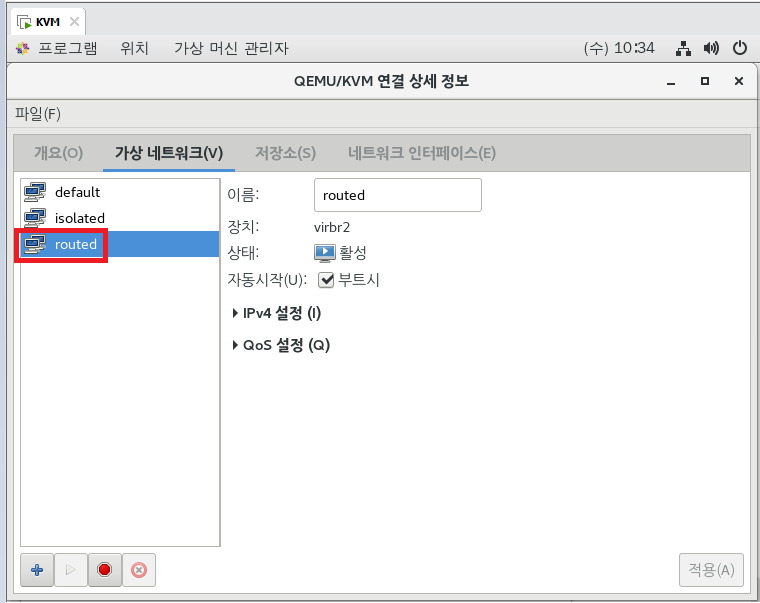The height and width of the screenshot is (603, 760).
Task: Stop the network with the red stop button
Action: click(104, 570)
